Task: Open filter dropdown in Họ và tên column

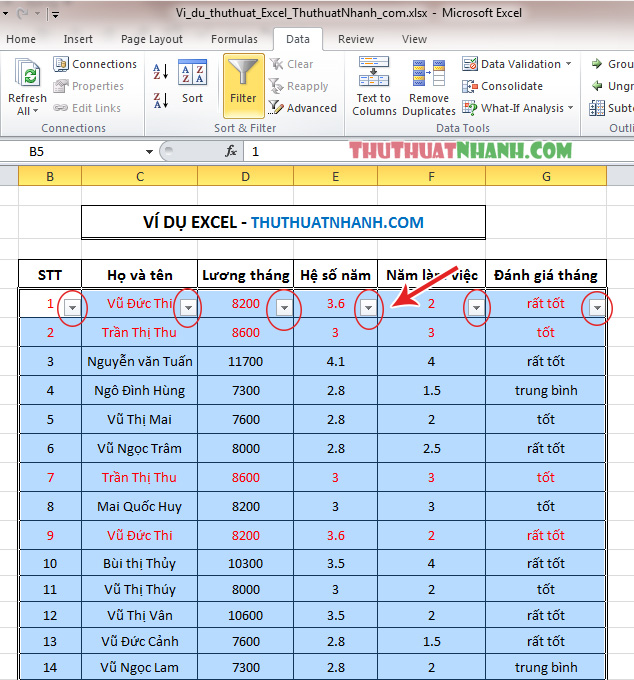Action: pos(189,307)
